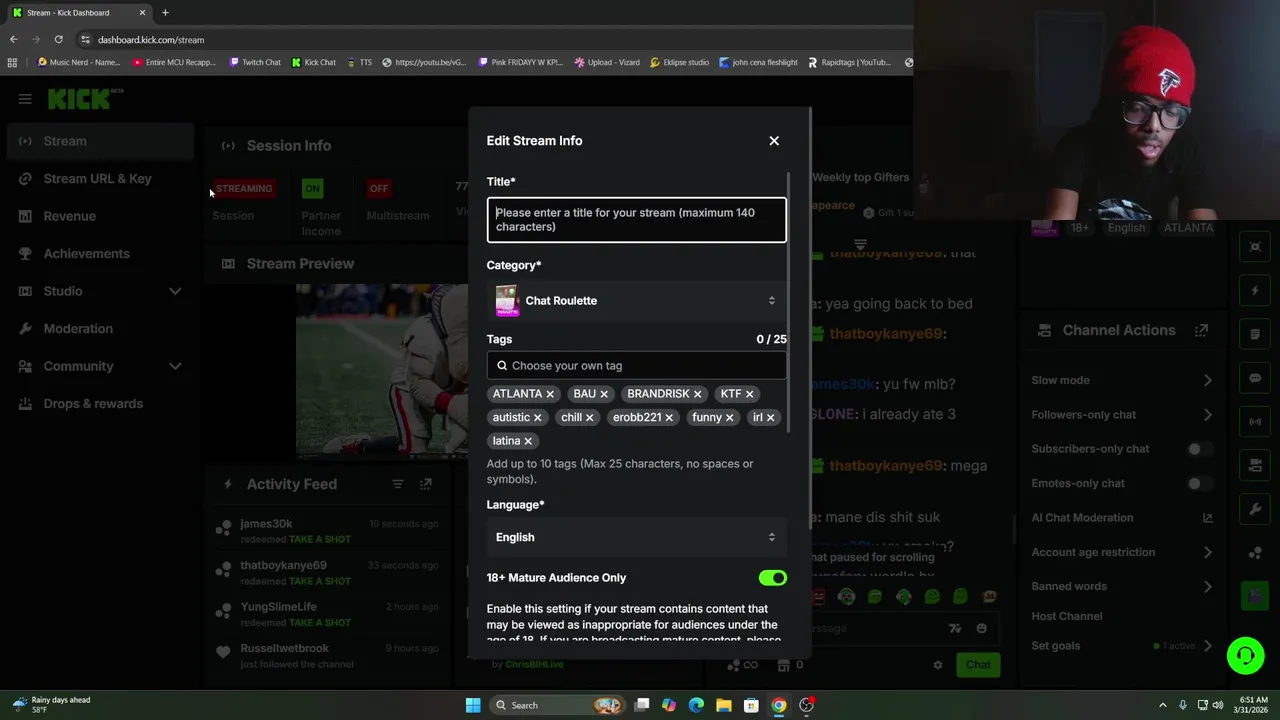Click the green support headset button
1280x720 pixels.
[x=1245, y=656]
